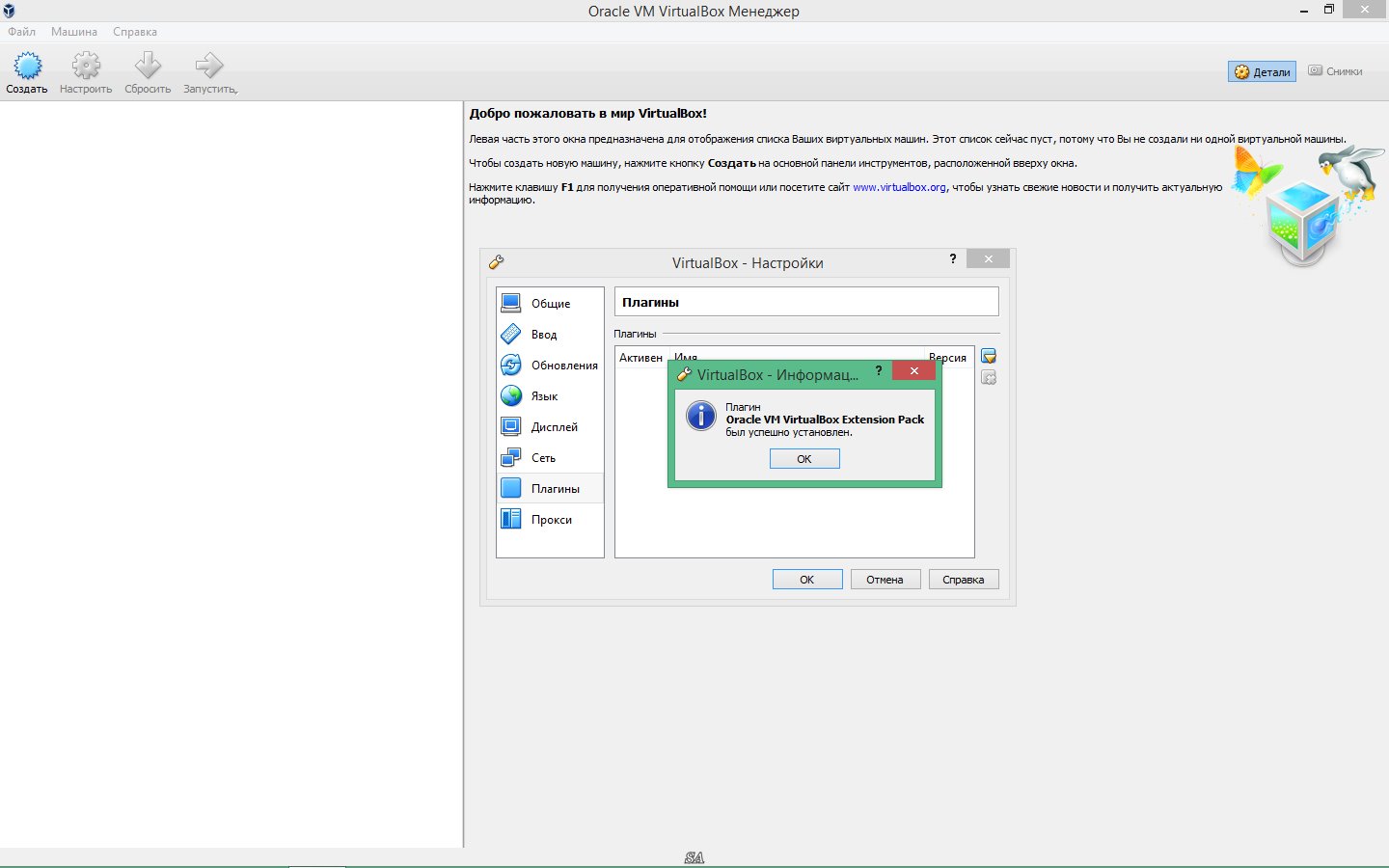Click the wrench icon in the Настройки title bar
Image resolution: width=1389 pixels, height=868 pixels.
pos(496,262)
